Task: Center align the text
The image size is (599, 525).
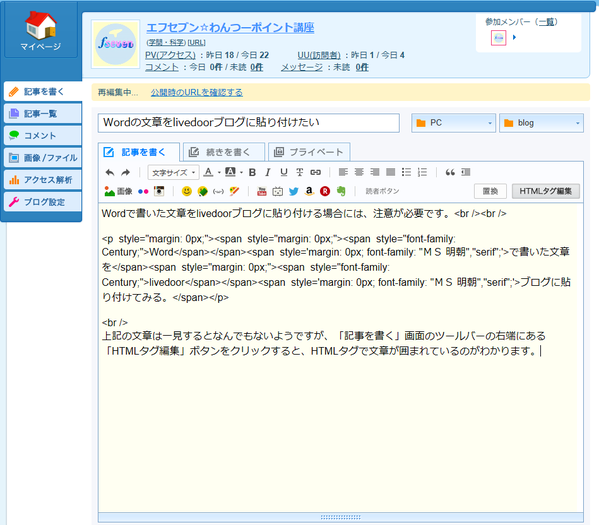Action: click(359, 172)
